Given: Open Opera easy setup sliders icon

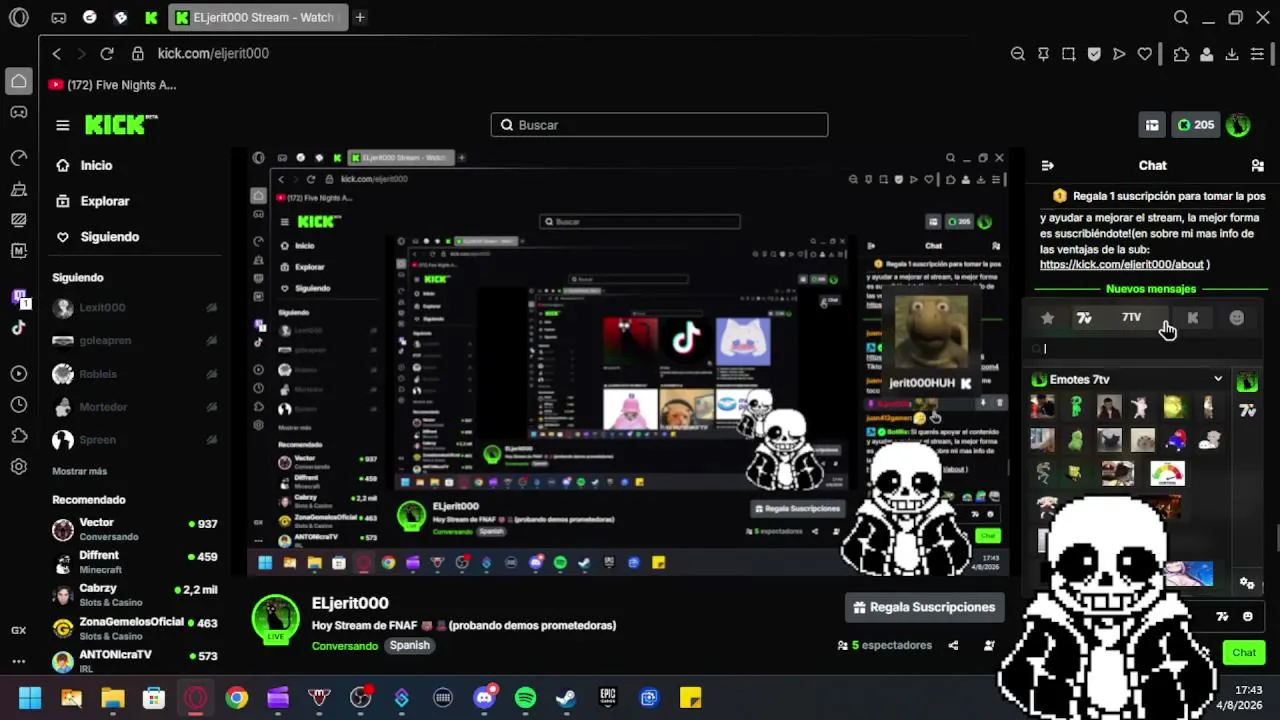Looking at the screenshot, I should pyautogui.click(x=1258, y=54).
